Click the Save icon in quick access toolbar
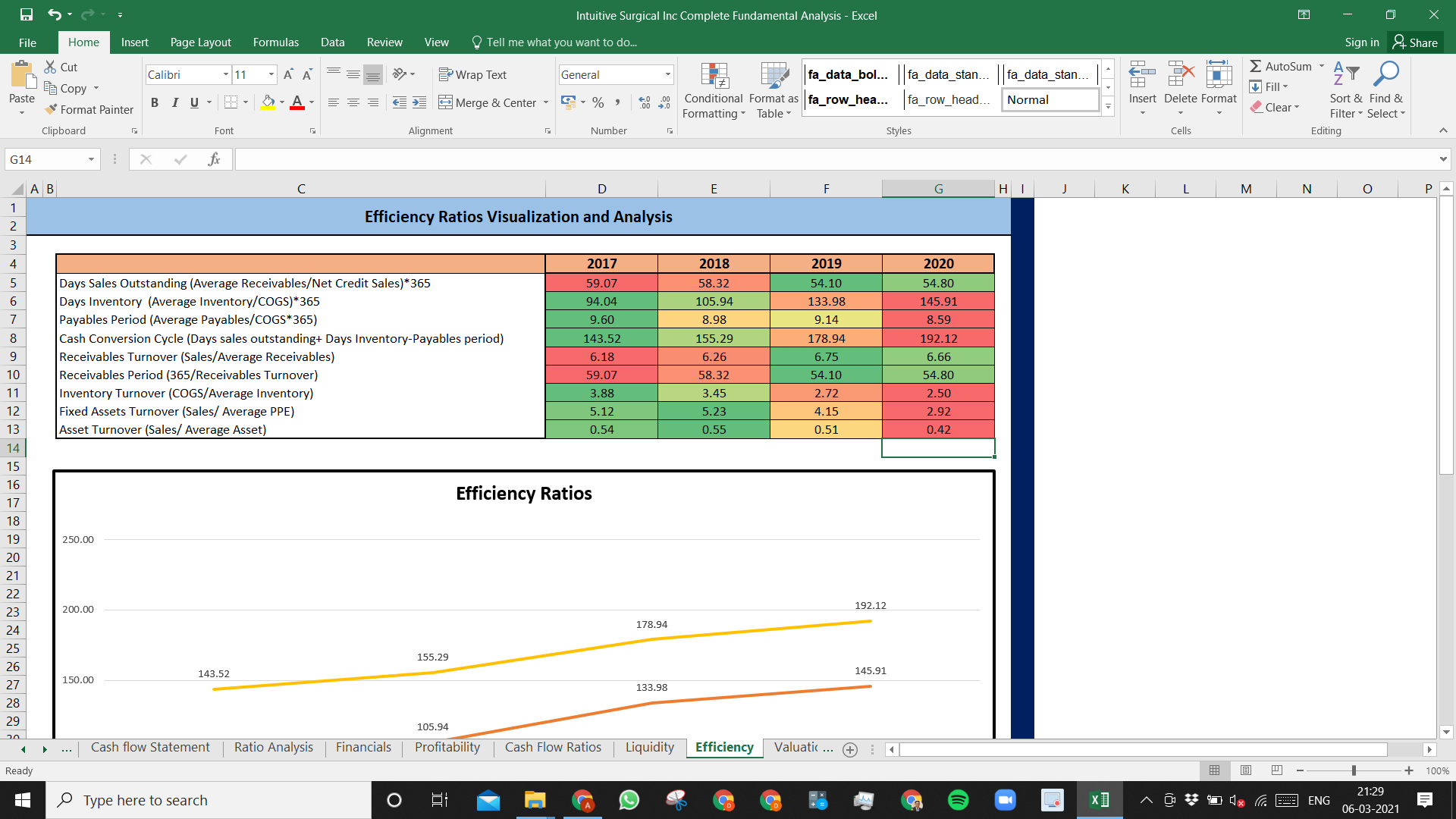Screen dimensions: 1456x819 point(26,14)
